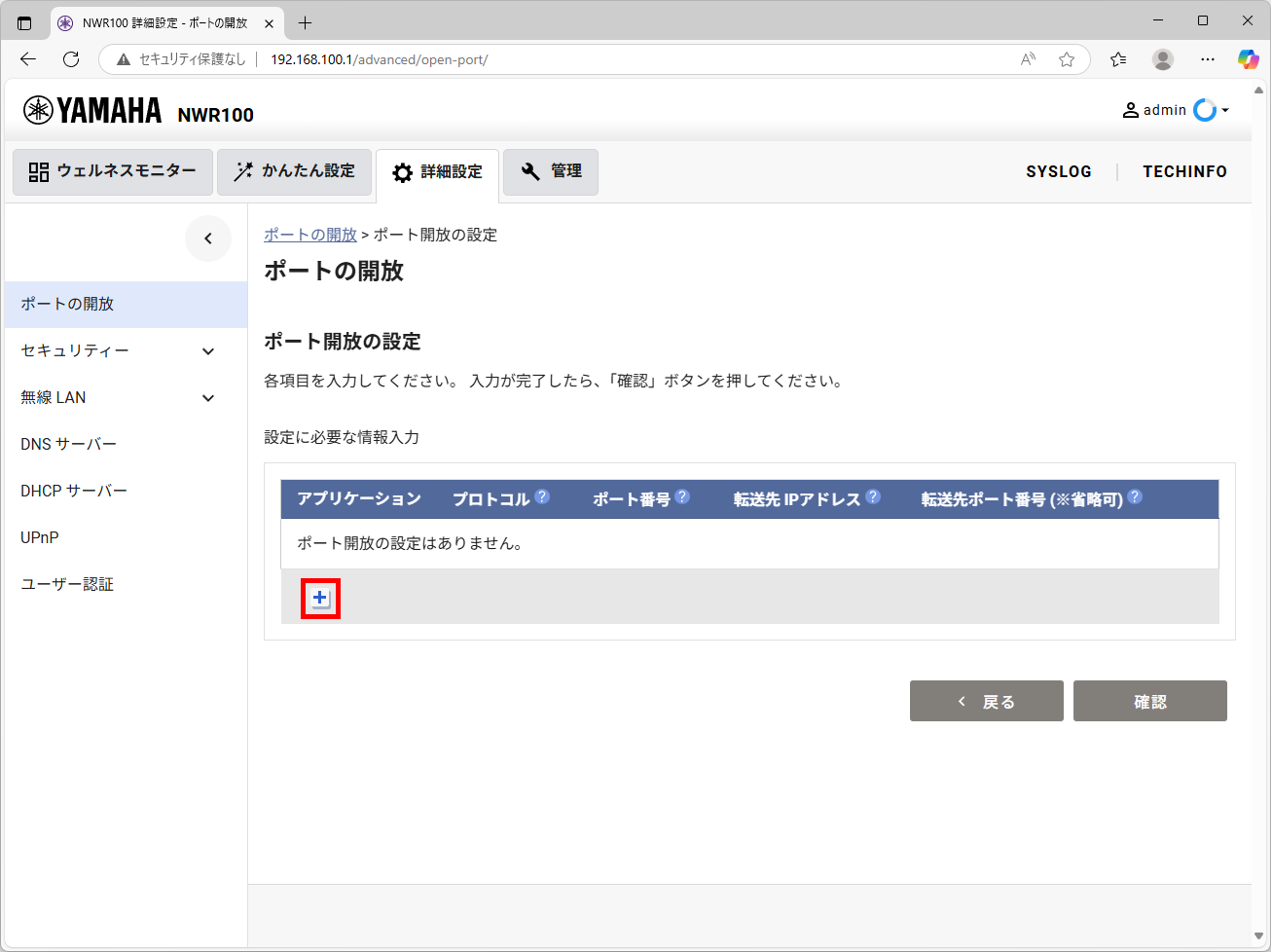Open the Copilot icon in Edge toolbar
1271x952 pixels.
tap(1248, 59)
